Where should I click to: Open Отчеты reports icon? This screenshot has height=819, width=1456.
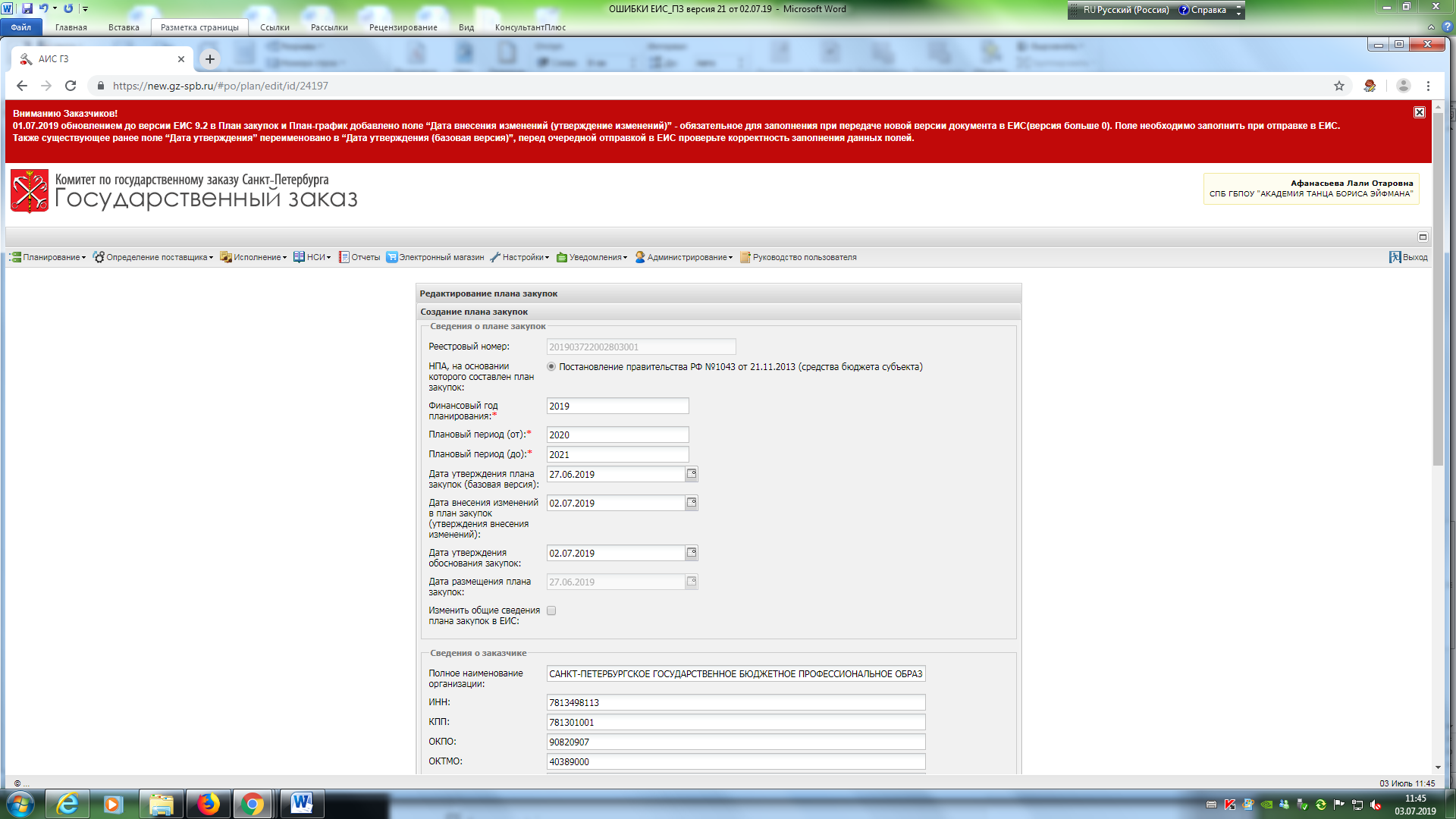click(x=359, y=257)
